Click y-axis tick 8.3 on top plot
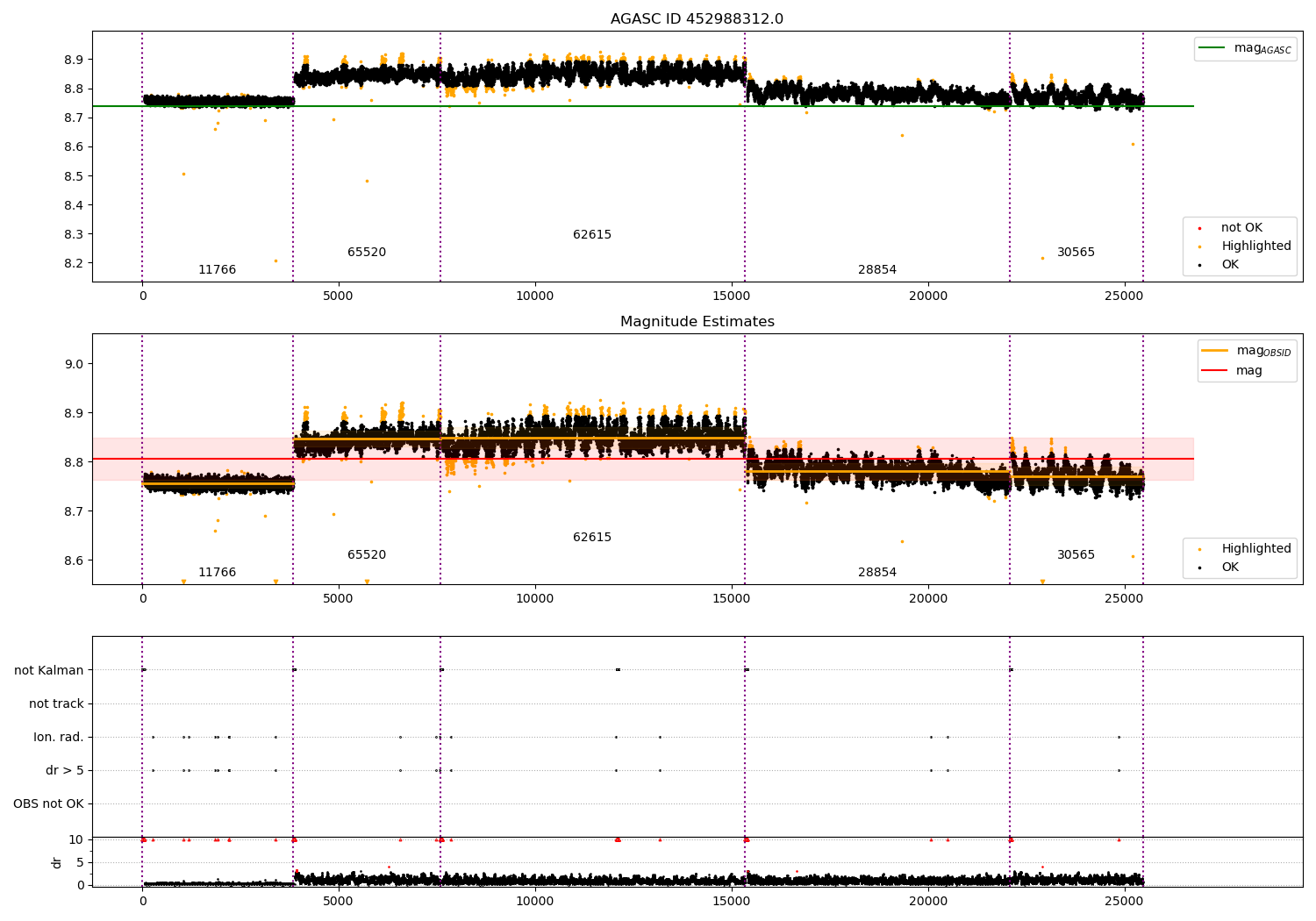Image resolution: width=1316 pixels, height=921 pixels. (73, 234)
